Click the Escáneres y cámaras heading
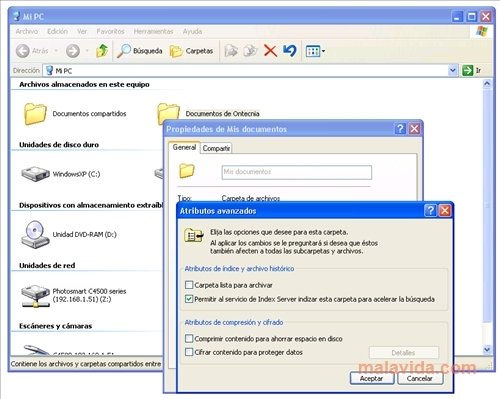Viewport: 500px width, 399px height. pos(55,326)
